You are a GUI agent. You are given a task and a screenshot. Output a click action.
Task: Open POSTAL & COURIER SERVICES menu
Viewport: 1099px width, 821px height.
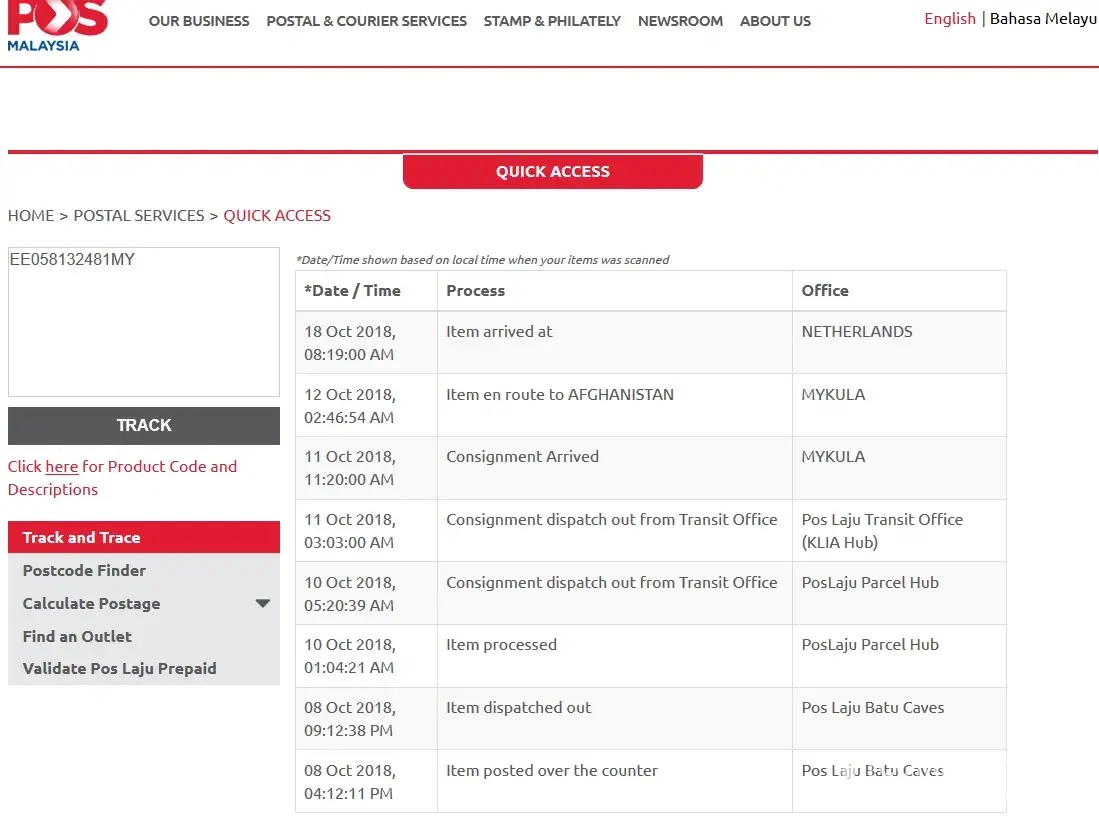pyautogui.click(x=366, y=21)
